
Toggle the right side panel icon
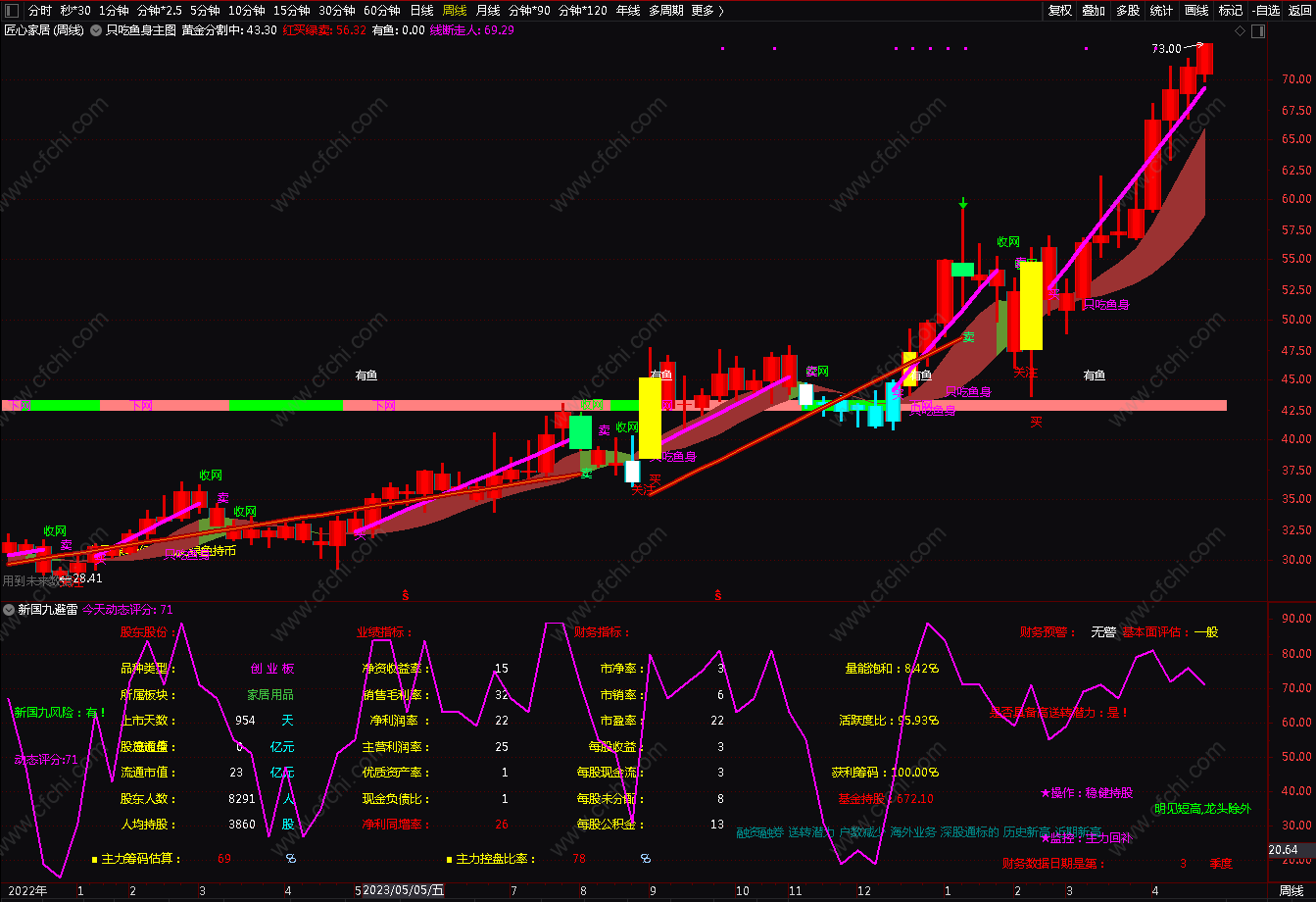(x=1259, y=30)
